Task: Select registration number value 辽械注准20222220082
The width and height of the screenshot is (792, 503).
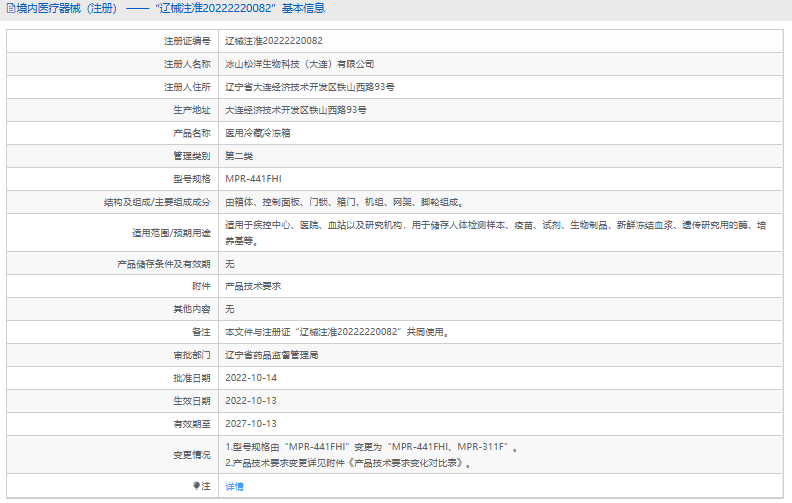Action: (x=274, y=41)
